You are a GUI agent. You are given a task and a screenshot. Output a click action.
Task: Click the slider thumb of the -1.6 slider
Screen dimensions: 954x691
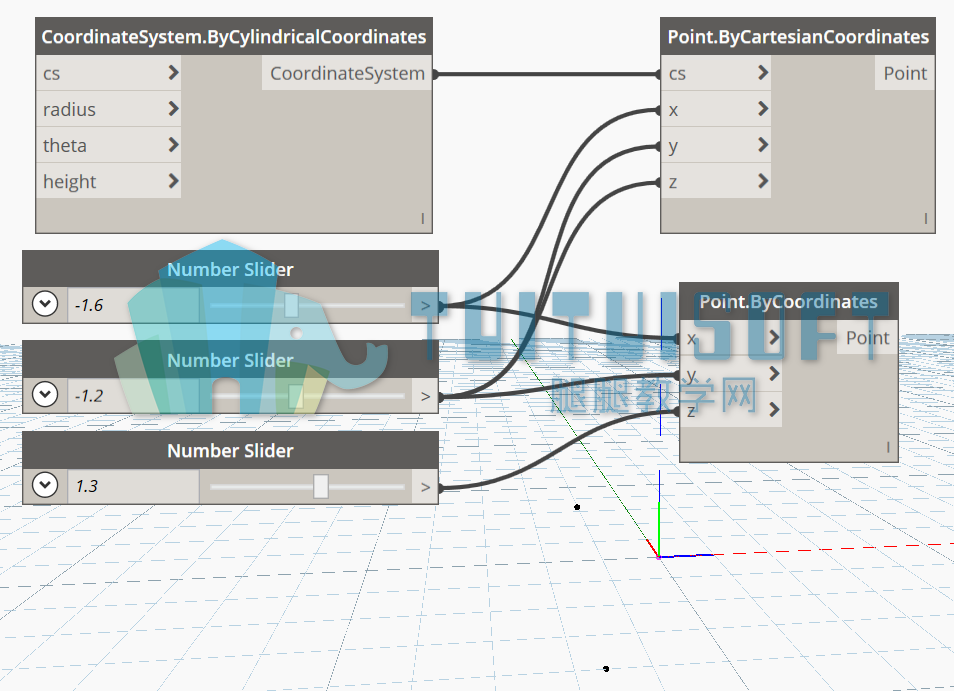291,305
